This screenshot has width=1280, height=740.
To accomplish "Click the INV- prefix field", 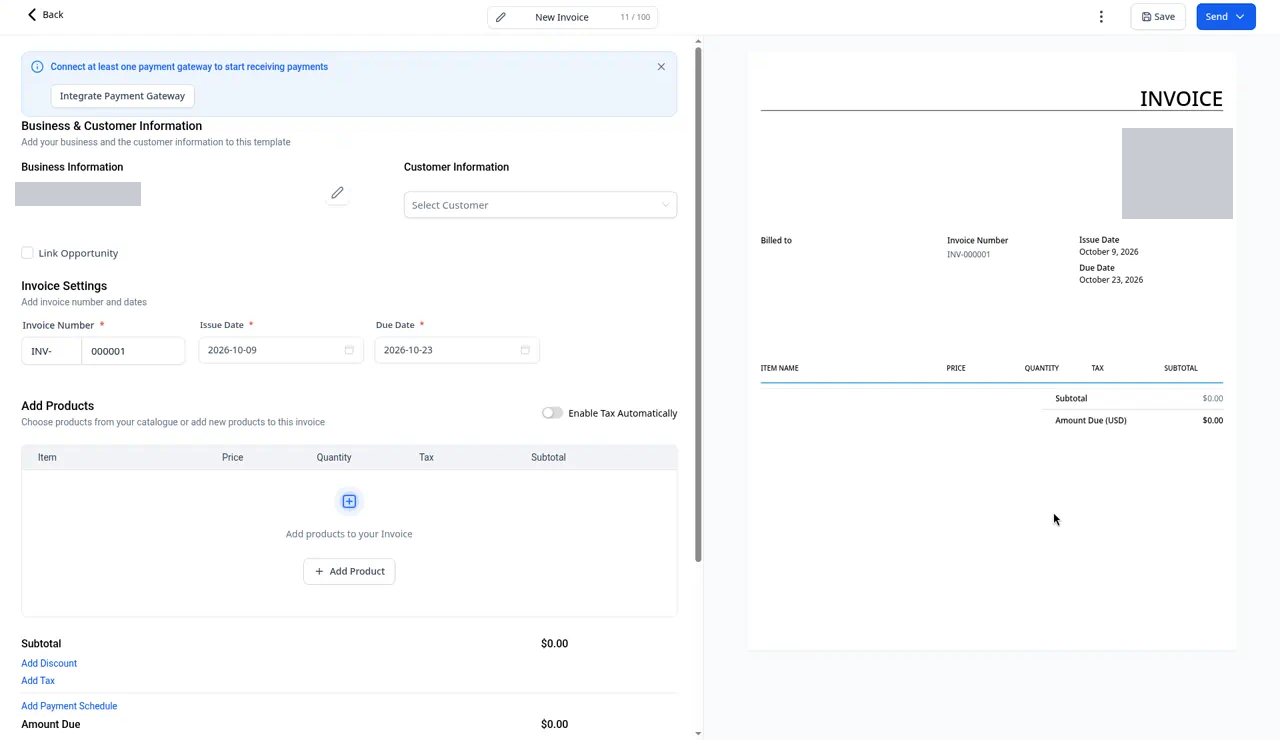I will point(52,351).
